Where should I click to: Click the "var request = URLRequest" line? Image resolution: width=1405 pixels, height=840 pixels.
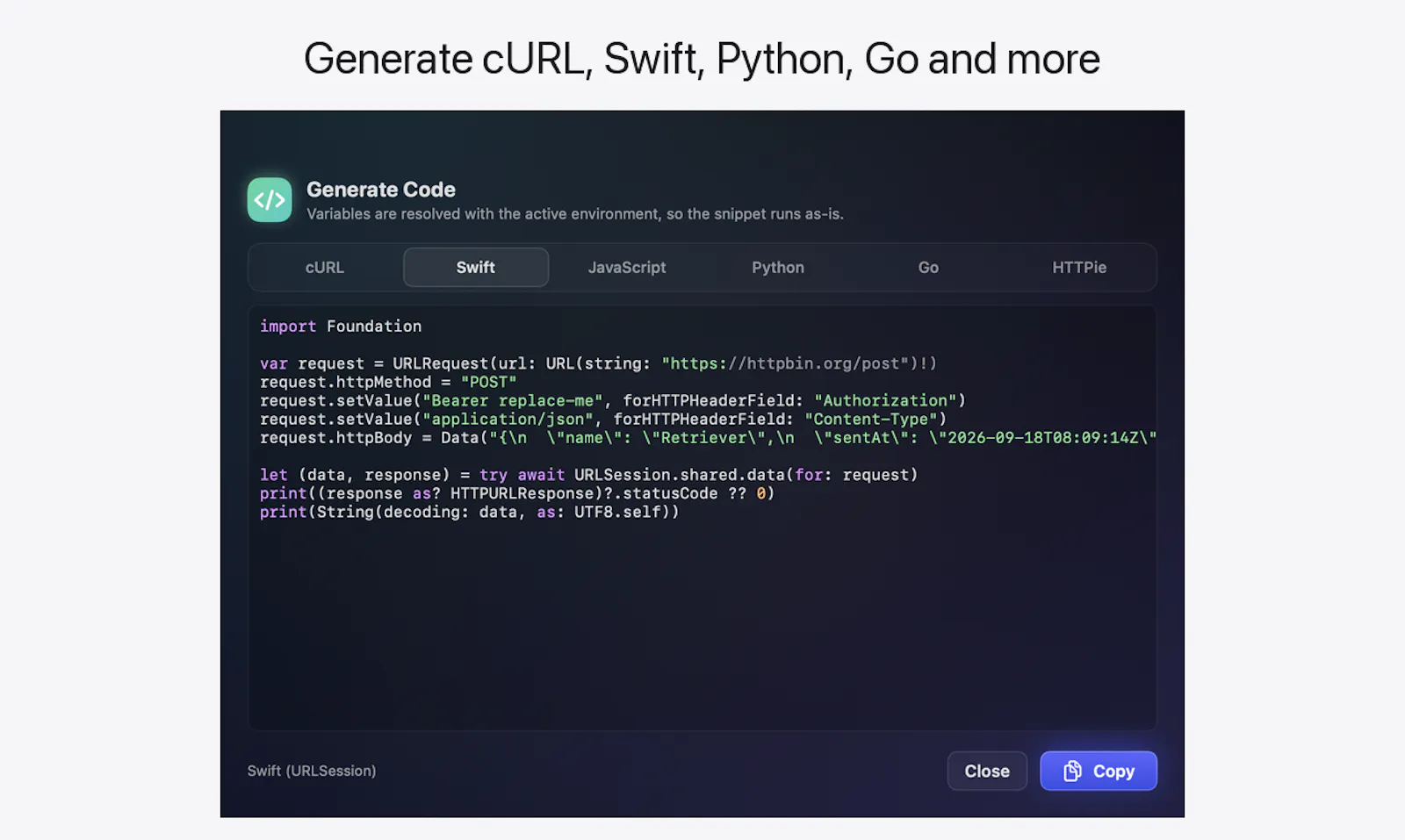click(599, 363)
